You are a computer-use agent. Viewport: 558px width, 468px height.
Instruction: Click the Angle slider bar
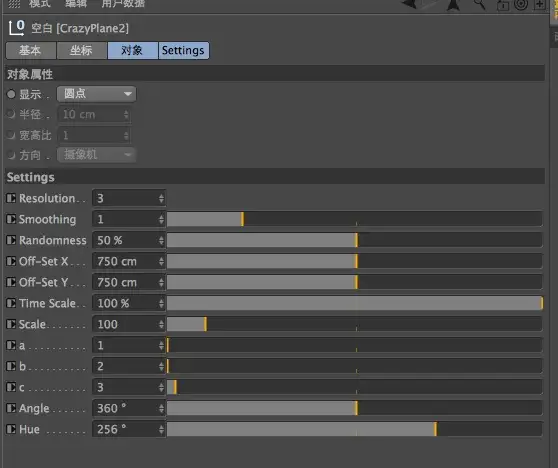(354, 408)
